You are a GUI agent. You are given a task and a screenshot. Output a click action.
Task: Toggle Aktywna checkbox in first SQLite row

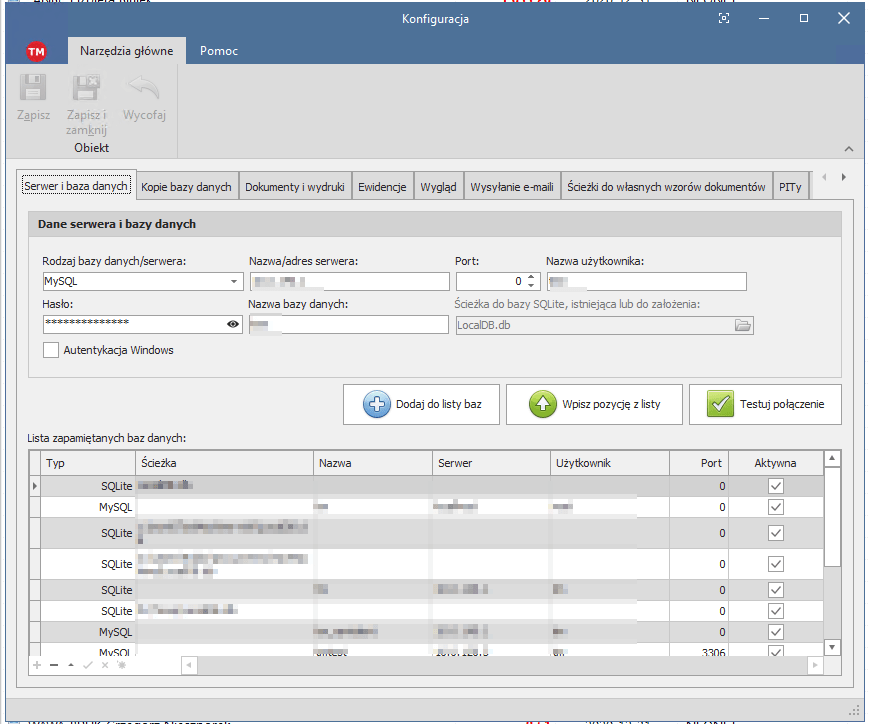775,486
